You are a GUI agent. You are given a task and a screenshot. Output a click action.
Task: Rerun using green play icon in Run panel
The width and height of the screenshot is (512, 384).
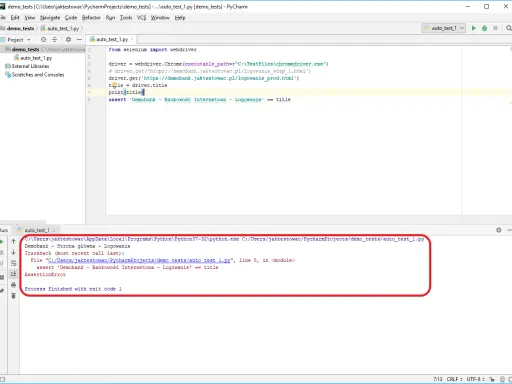tap(2, 242)
